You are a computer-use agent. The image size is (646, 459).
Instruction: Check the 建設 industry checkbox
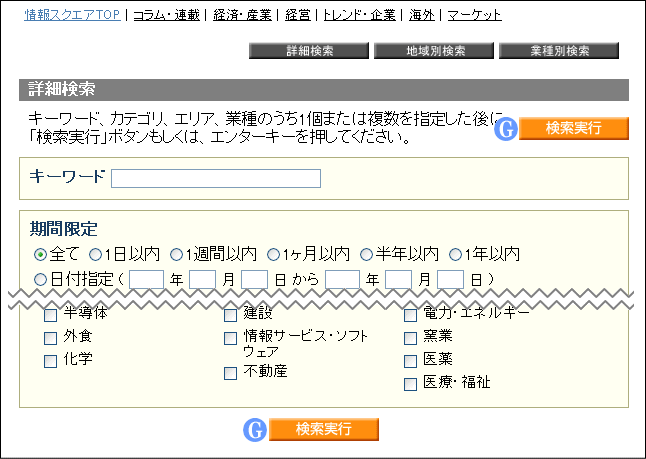click(x=230, y=316)
